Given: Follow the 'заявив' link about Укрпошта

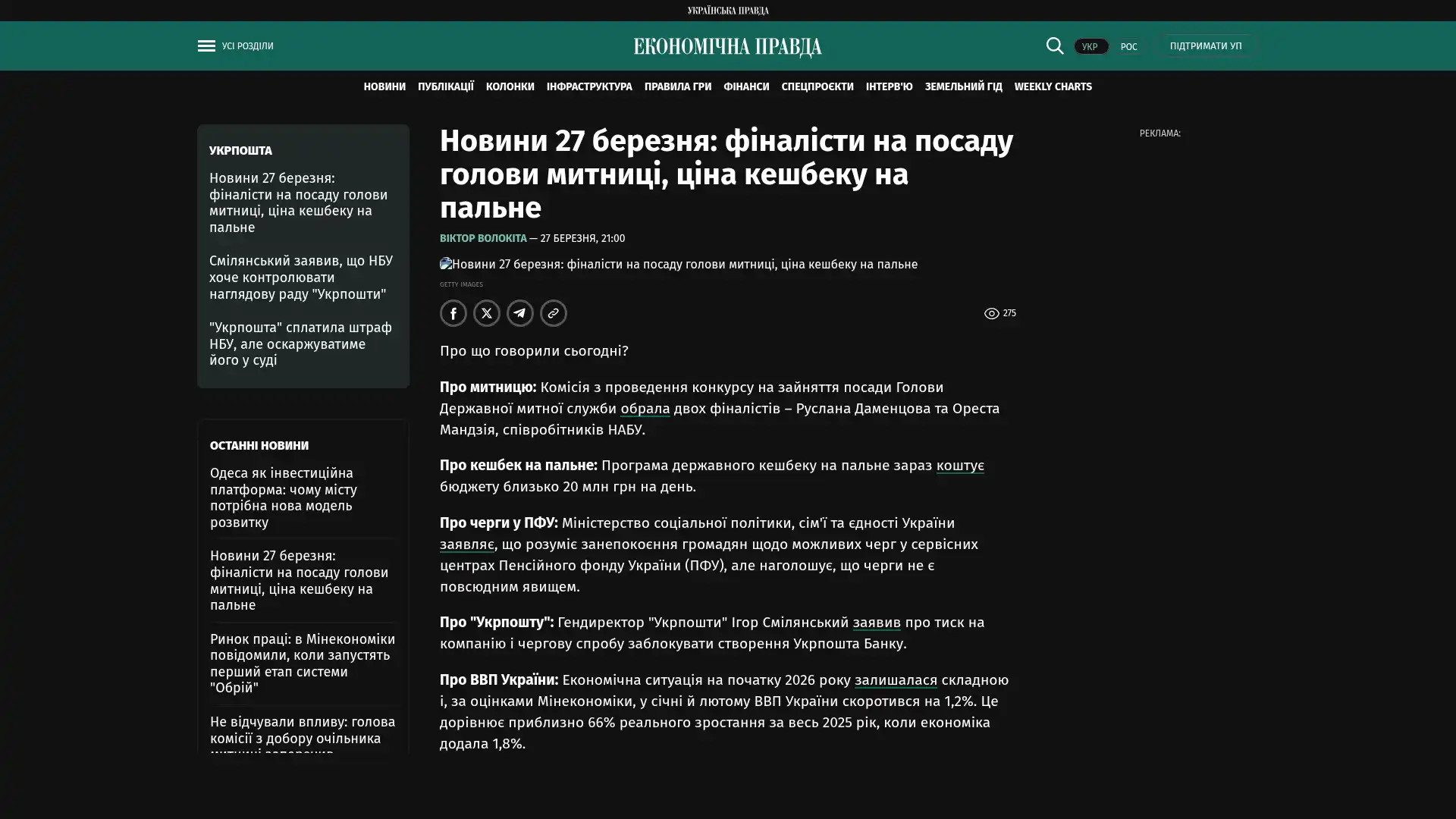Looking at the screenshot, I should click(x=876, y=623).
